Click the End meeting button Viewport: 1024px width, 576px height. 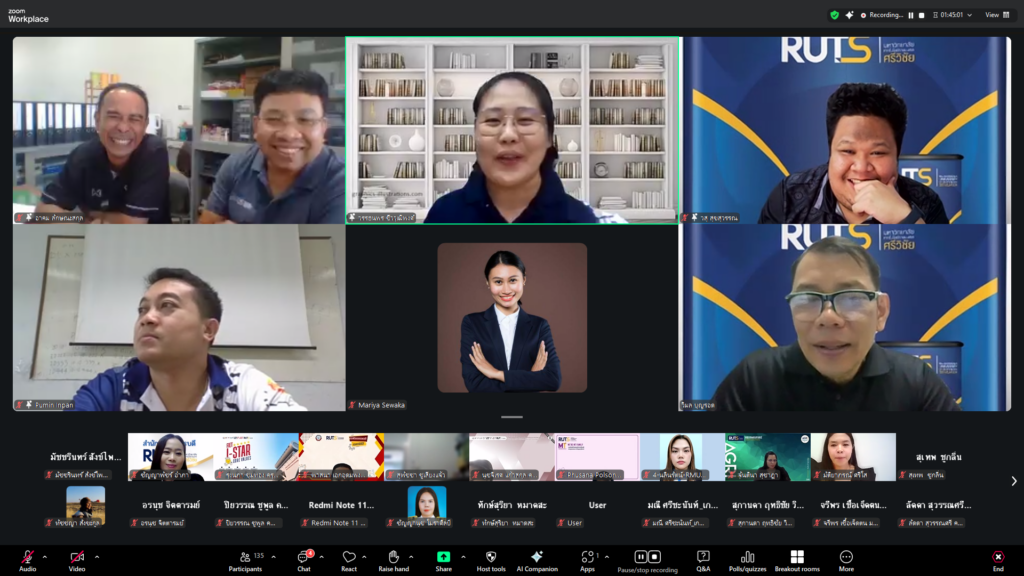(x=997, y=558)
